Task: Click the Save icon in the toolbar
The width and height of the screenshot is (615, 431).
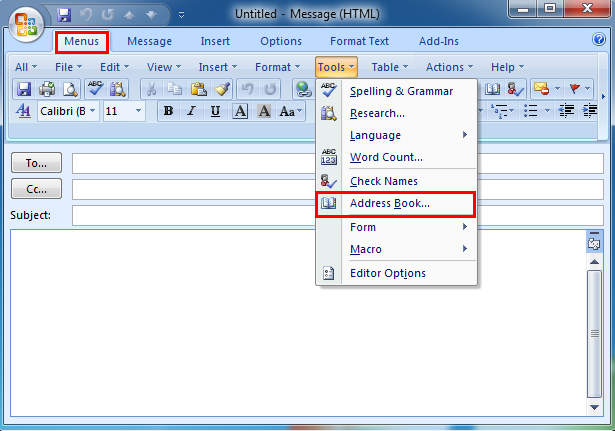Action: click(x=24, y=89)
